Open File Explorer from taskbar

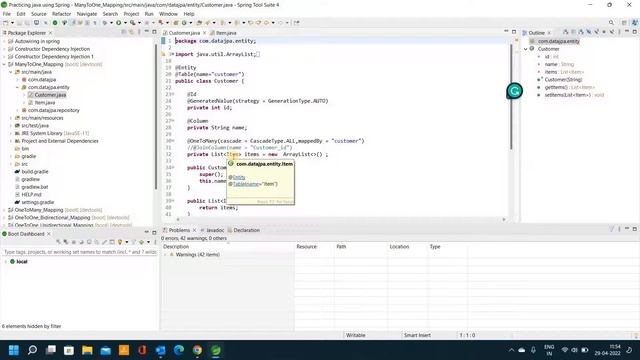coord(87,350)
